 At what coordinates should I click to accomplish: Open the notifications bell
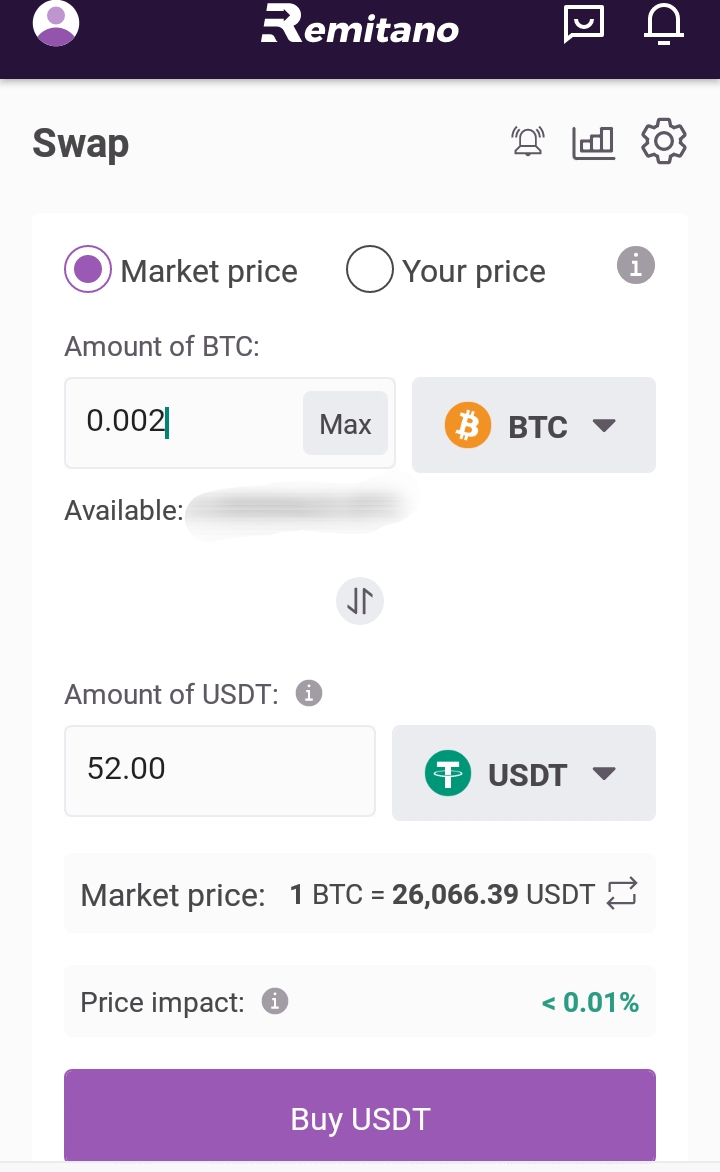tap(663, 24)
